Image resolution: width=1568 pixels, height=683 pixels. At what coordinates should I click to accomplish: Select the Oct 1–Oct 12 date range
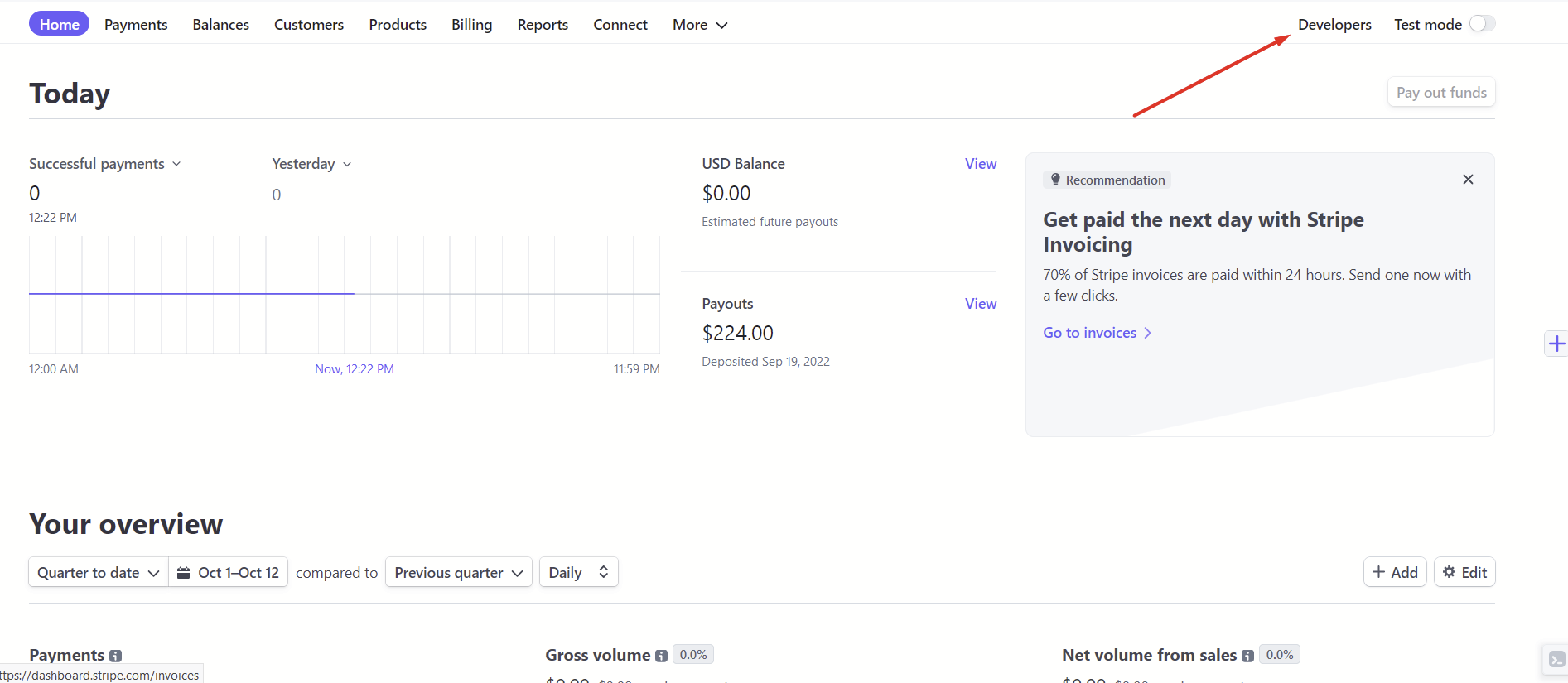point(229,572)
